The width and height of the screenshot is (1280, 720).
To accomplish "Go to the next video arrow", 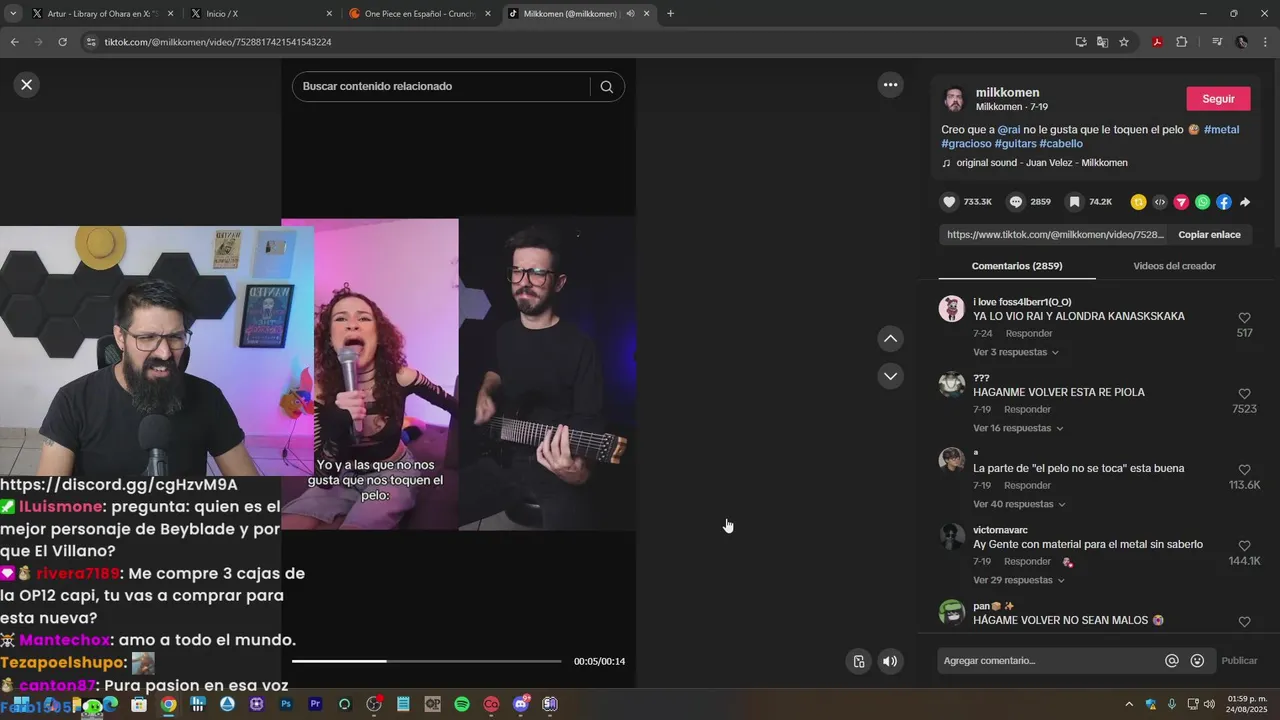I will tap(890, 376).
